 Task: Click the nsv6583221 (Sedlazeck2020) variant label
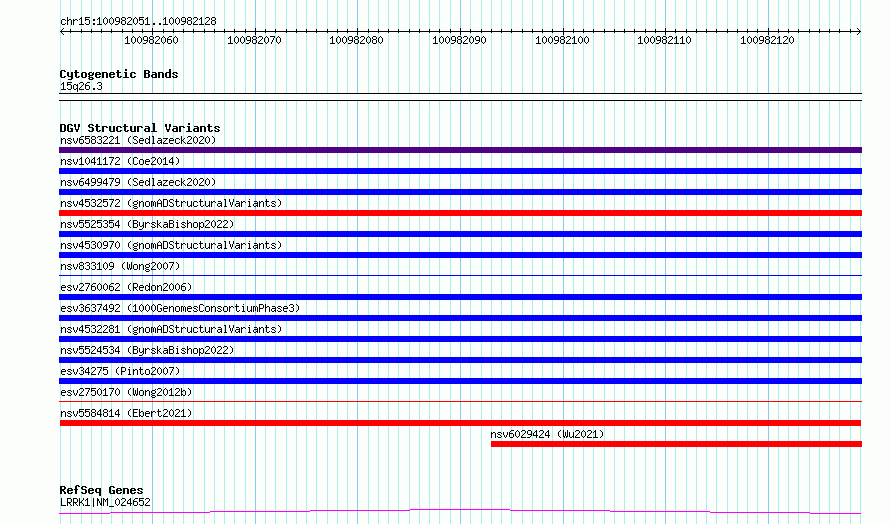click(138, 140)
